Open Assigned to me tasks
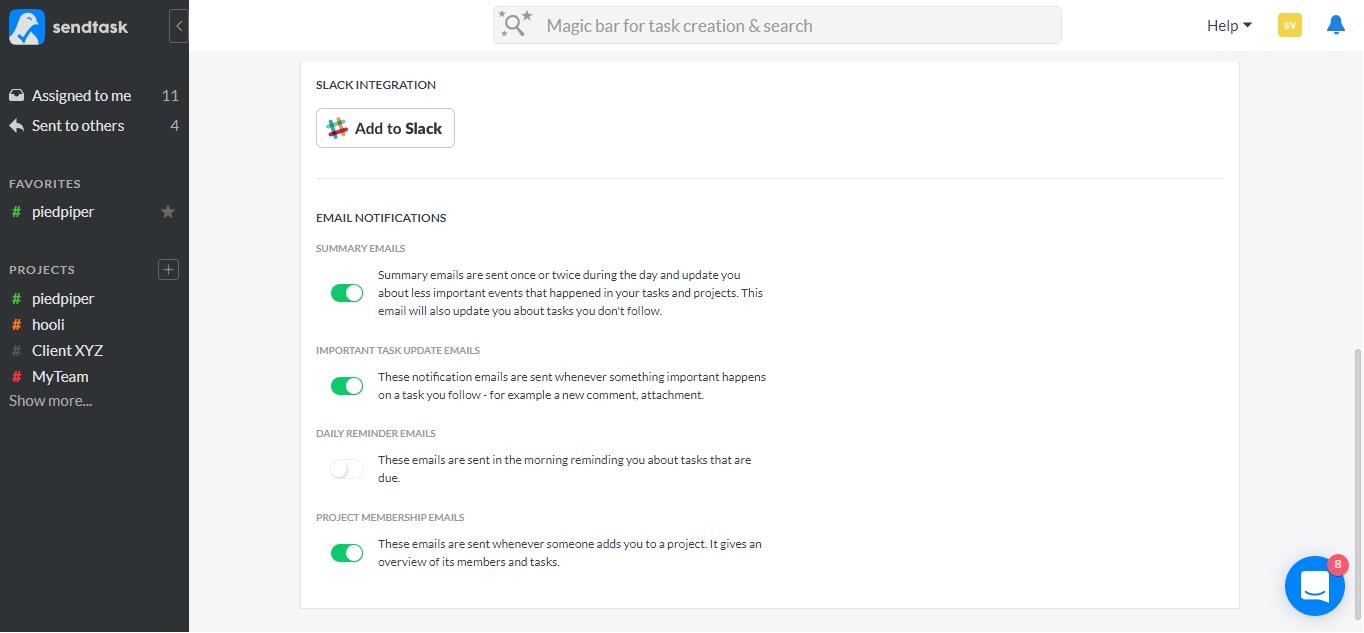 point(81,96)
